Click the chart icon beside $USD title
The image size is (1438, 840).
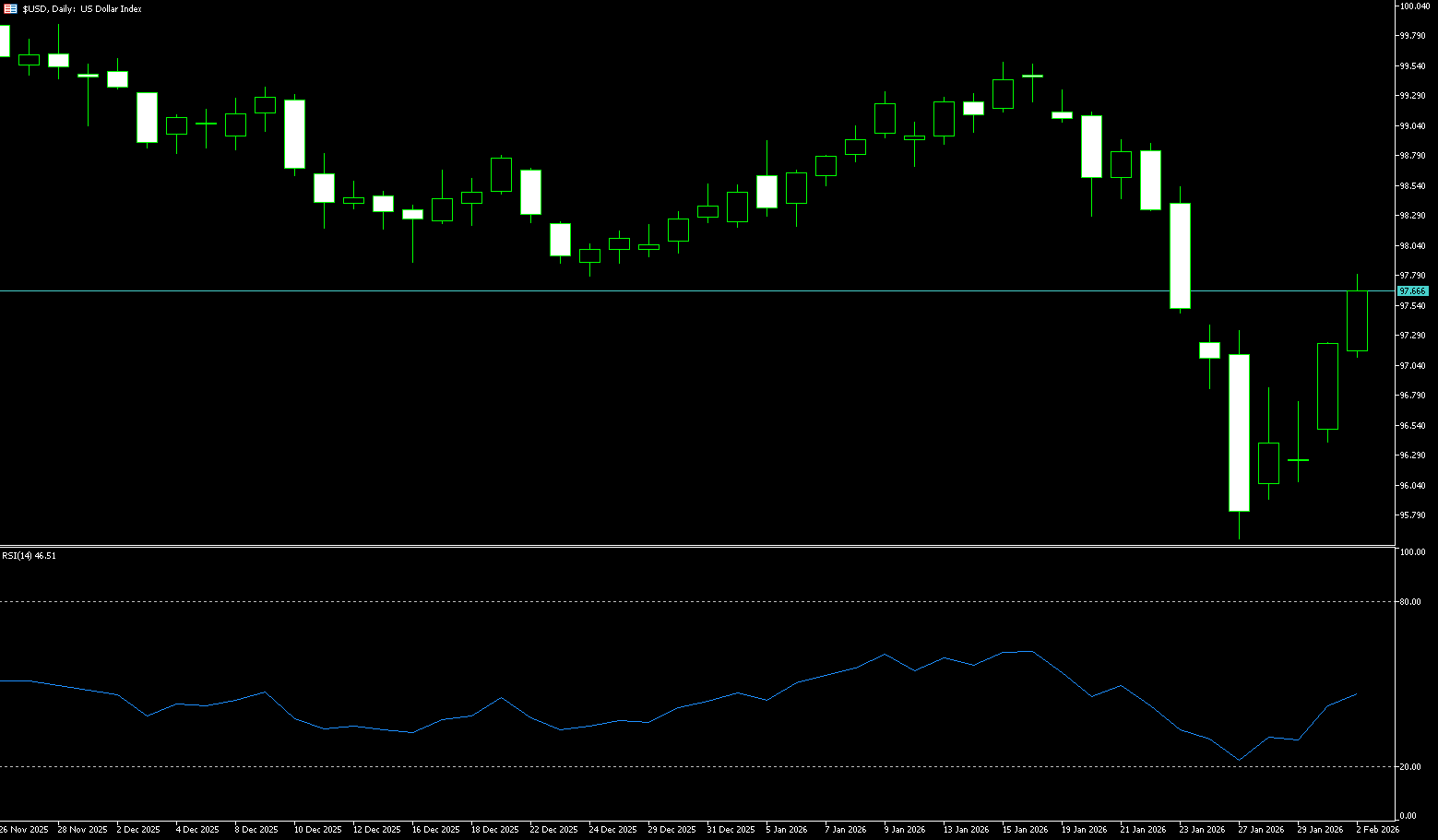pos(10,8)
